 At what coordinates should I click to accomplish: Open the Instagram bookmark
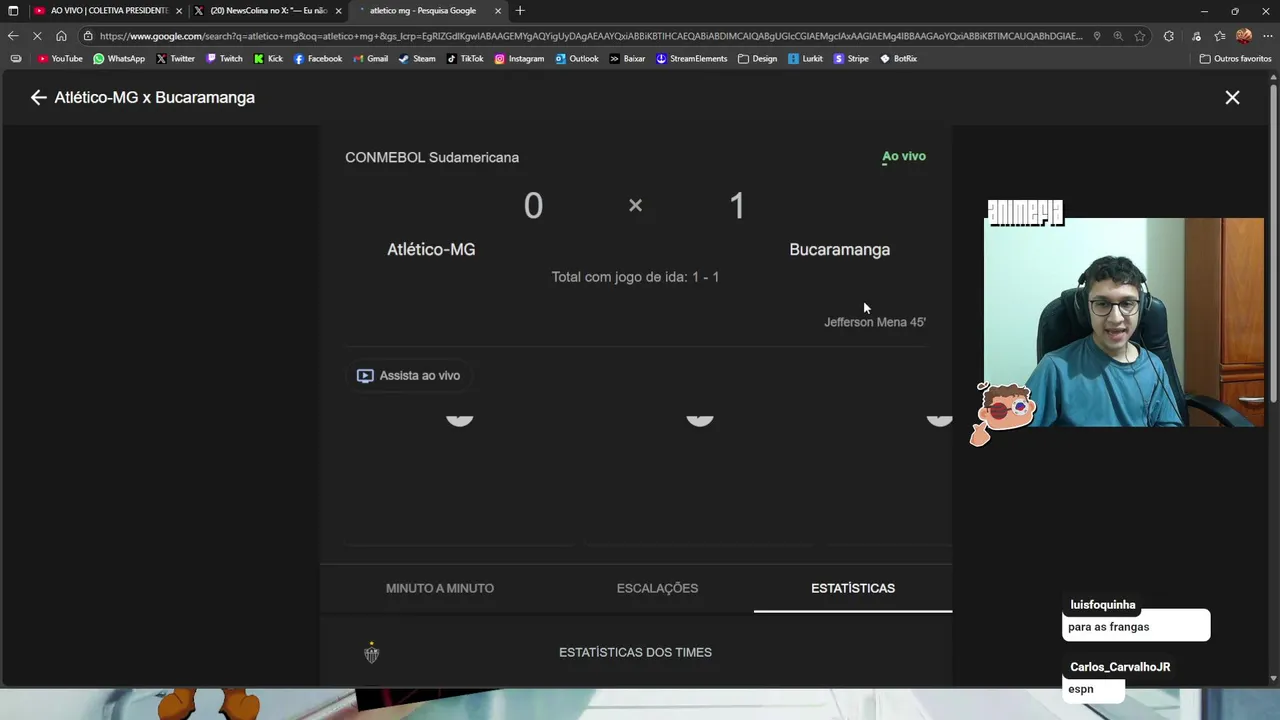click(519, 59)
